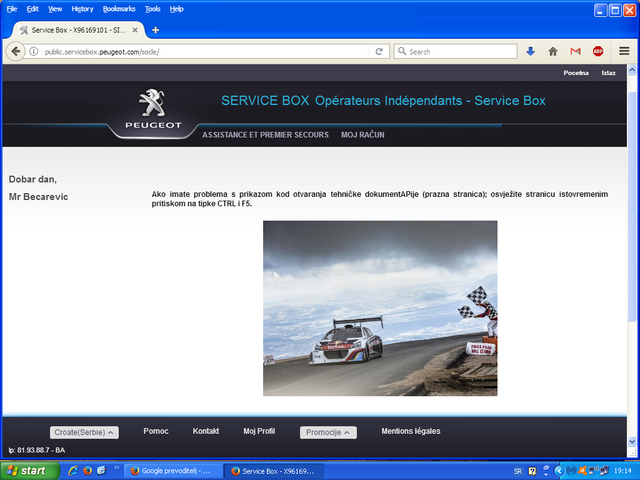Open the Croate(Serbie) language dropdown
Image resolution: width=640 pixels, height=480 pixels.
[84, 432]
